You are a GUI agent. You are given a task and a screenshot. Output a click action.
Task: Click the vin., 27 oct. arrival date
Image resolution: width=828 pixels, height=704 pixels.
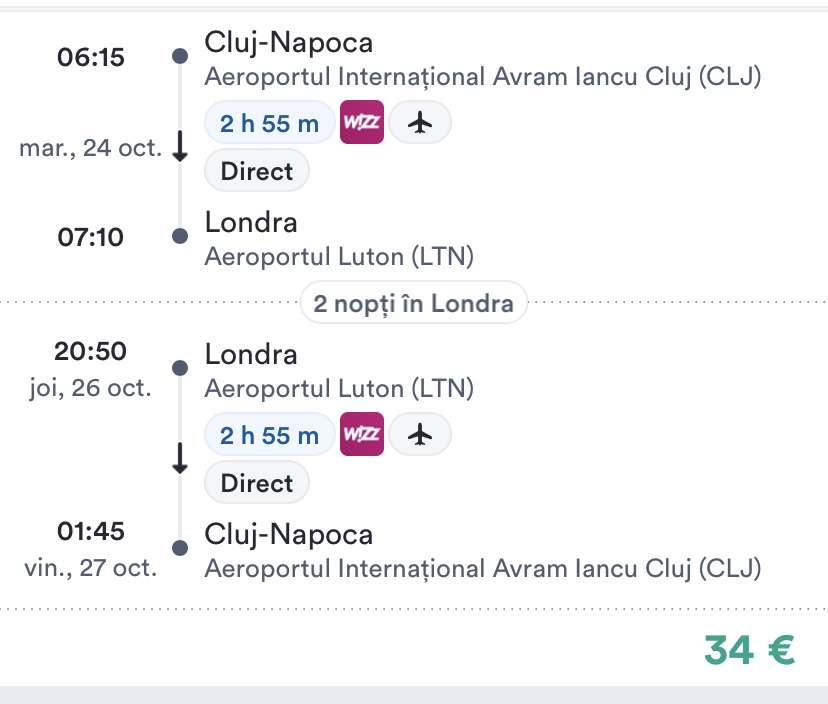click(90, 568)
